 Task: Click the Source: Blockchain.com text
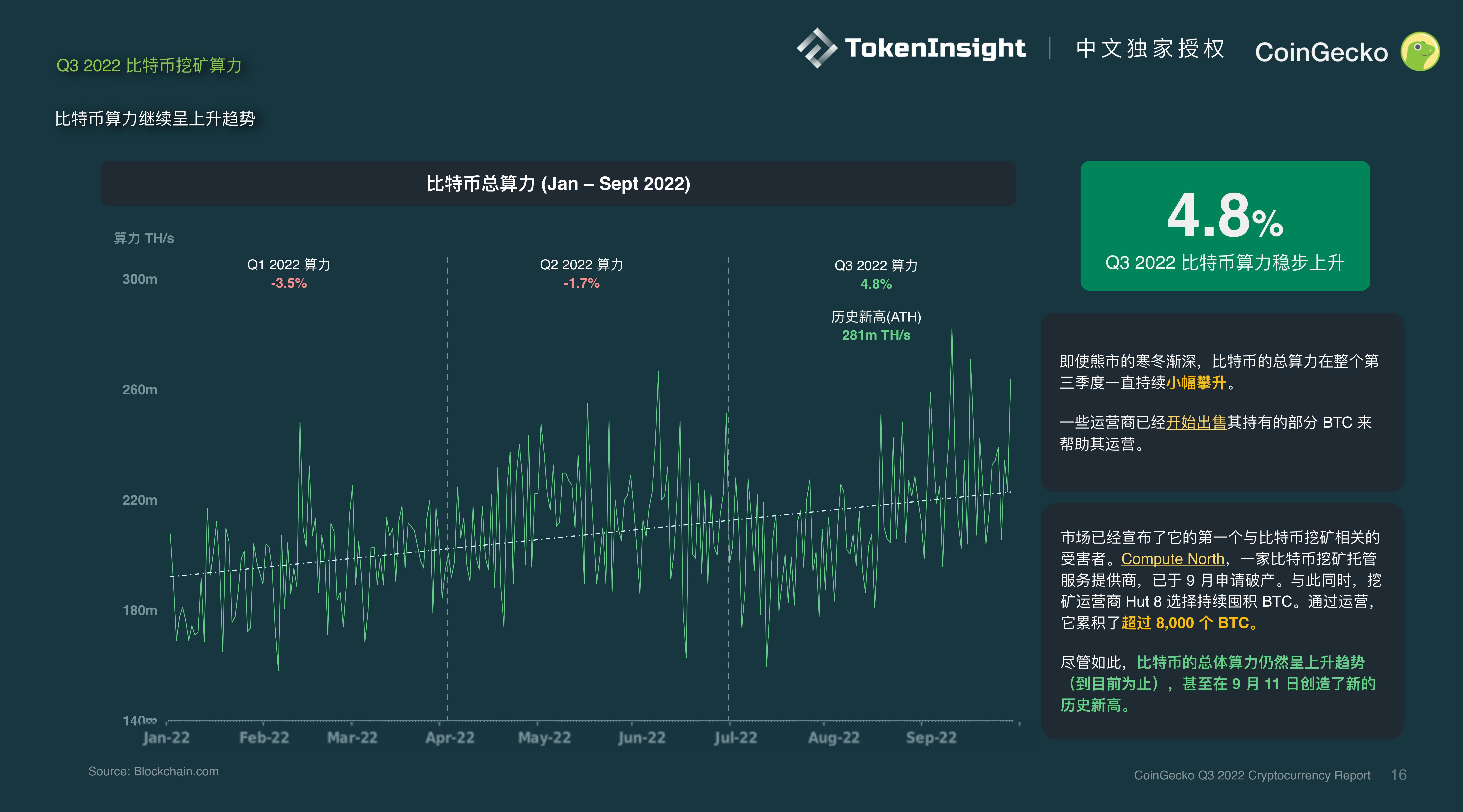(x=153, y=771)
